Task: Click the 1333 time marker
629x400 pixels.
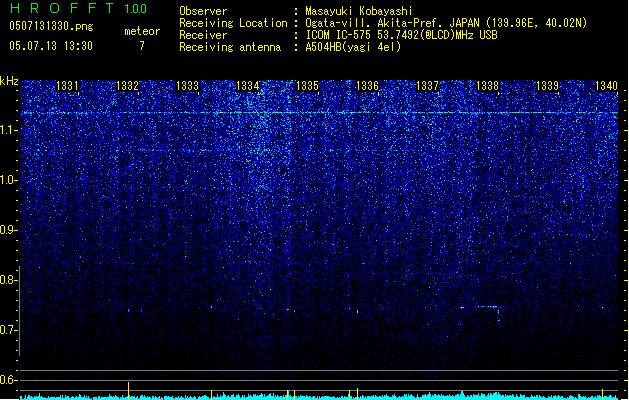Action: pos(187,86)
